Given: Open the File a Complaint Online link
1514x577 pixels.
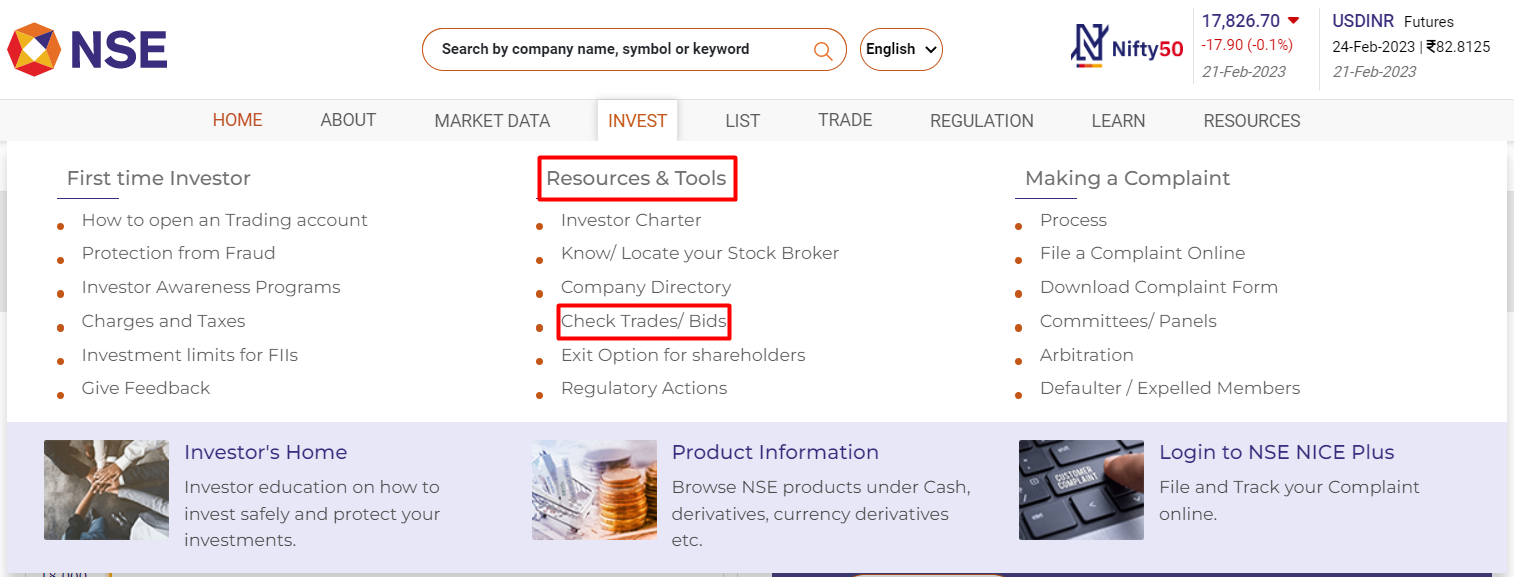Looking at the screenshot, I should [x=1142, y=253].
